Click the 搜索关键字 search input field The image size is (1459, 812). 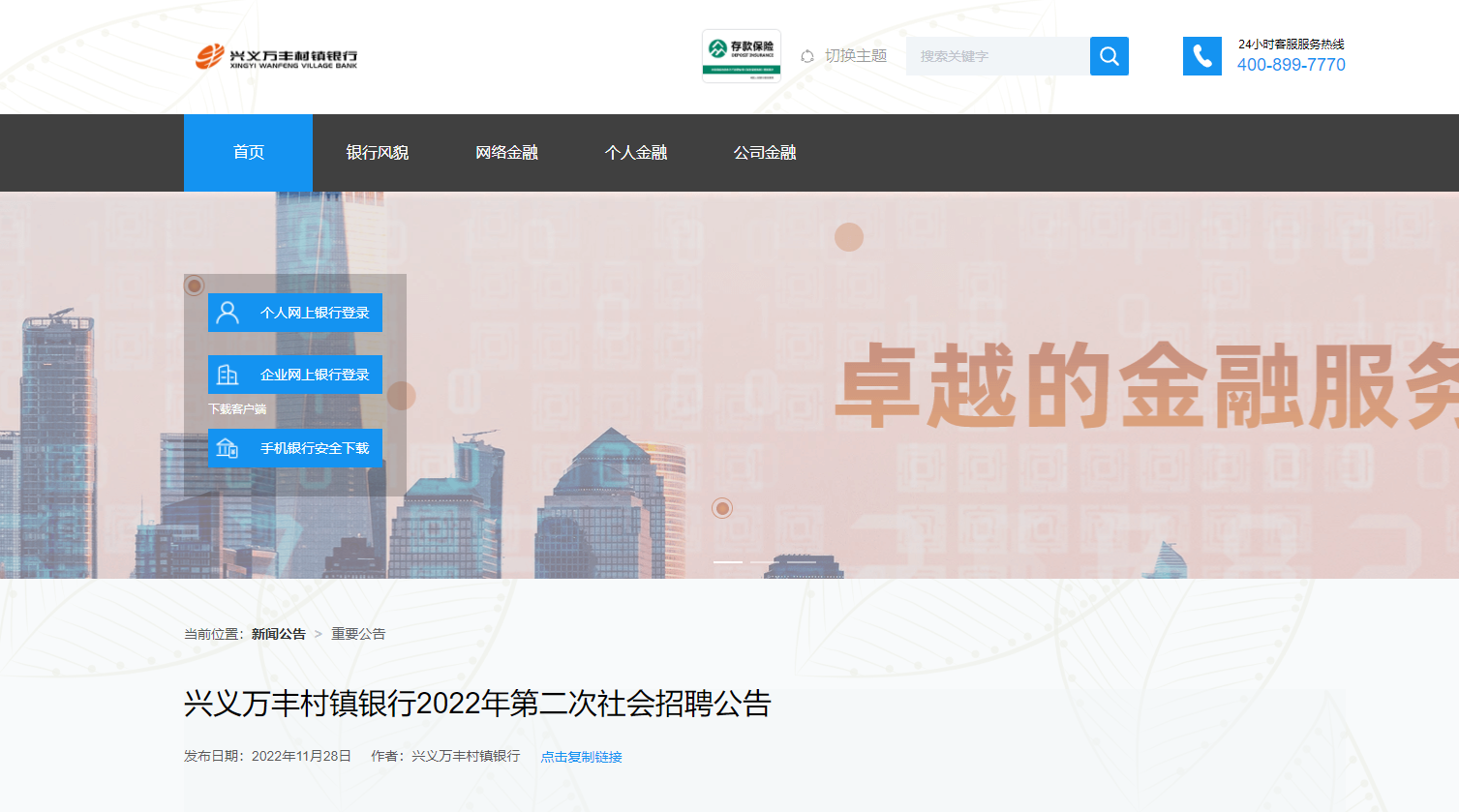(x=997, y=56)
